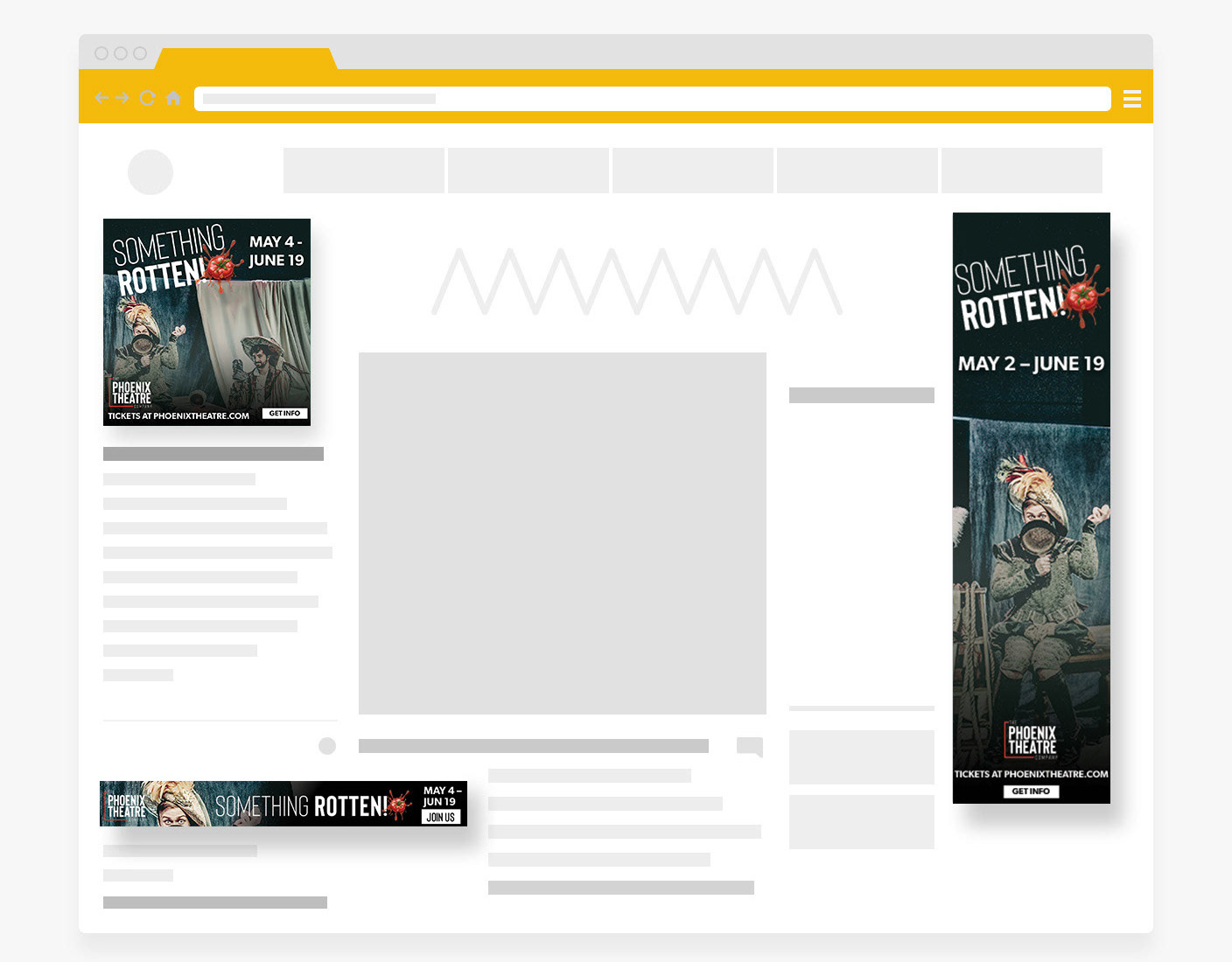Click the last navigation menu block
This screenshot has height=962, width=1232.
pos(1022,171)
